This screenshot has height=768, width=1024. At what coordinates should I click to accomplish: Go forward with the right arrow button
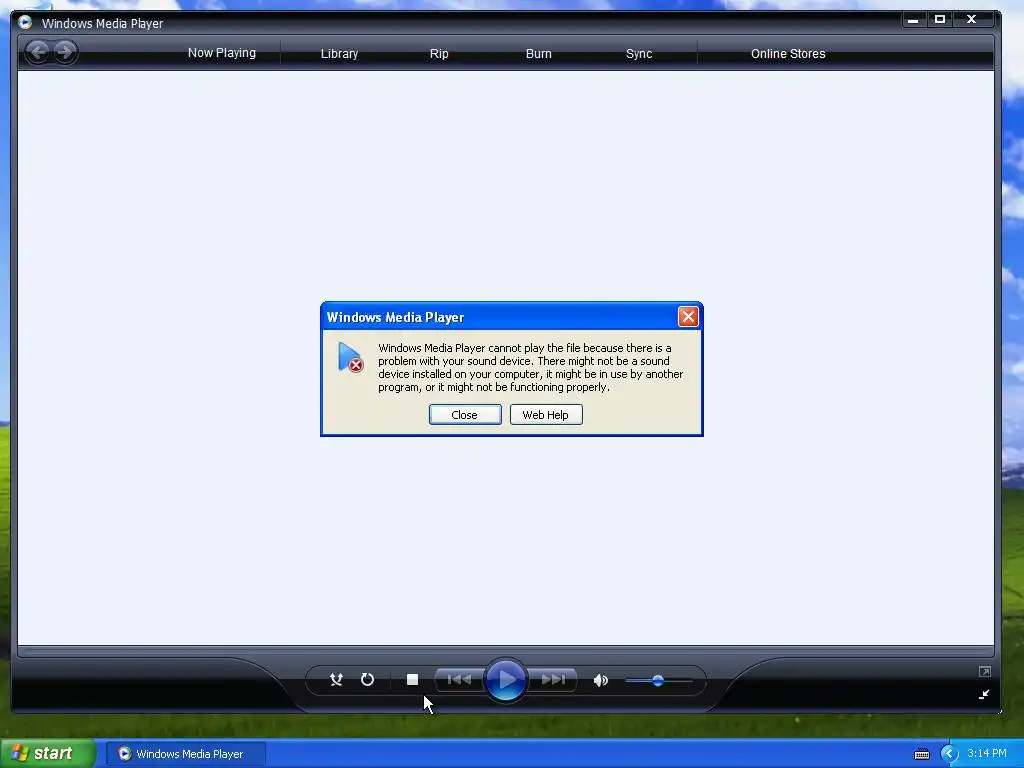(x=65, y=52)
